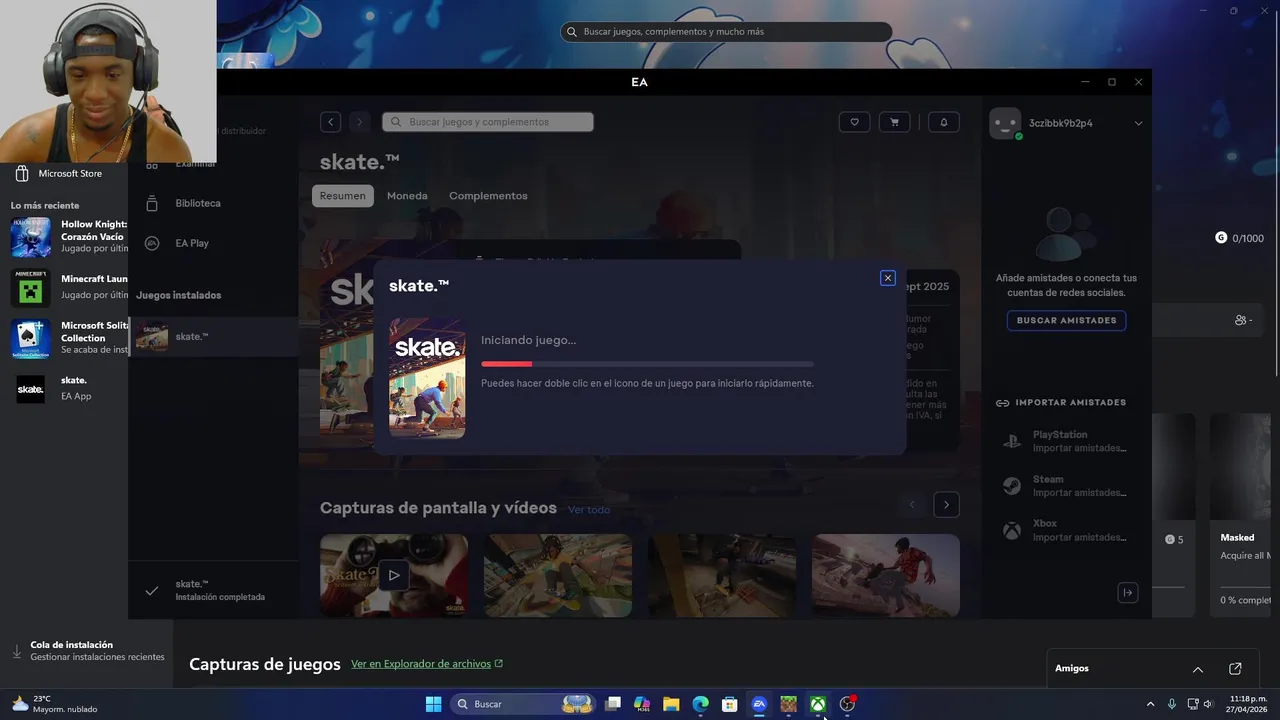Click the Iniciando juego progress bar
This screenshot has width=1280, height=720.
pyautogui.click(x=647, y=364)
